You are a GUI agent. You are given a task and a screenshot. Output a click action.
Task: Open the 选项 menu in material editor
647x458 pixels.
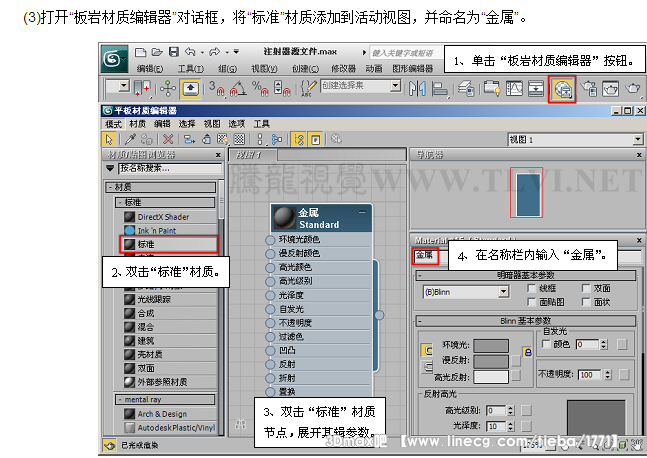coord(236,124)
